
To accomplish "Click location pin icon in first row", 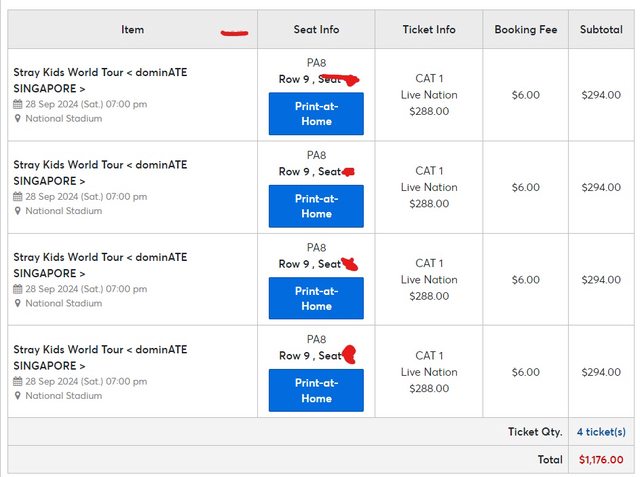I will [18, 119].
